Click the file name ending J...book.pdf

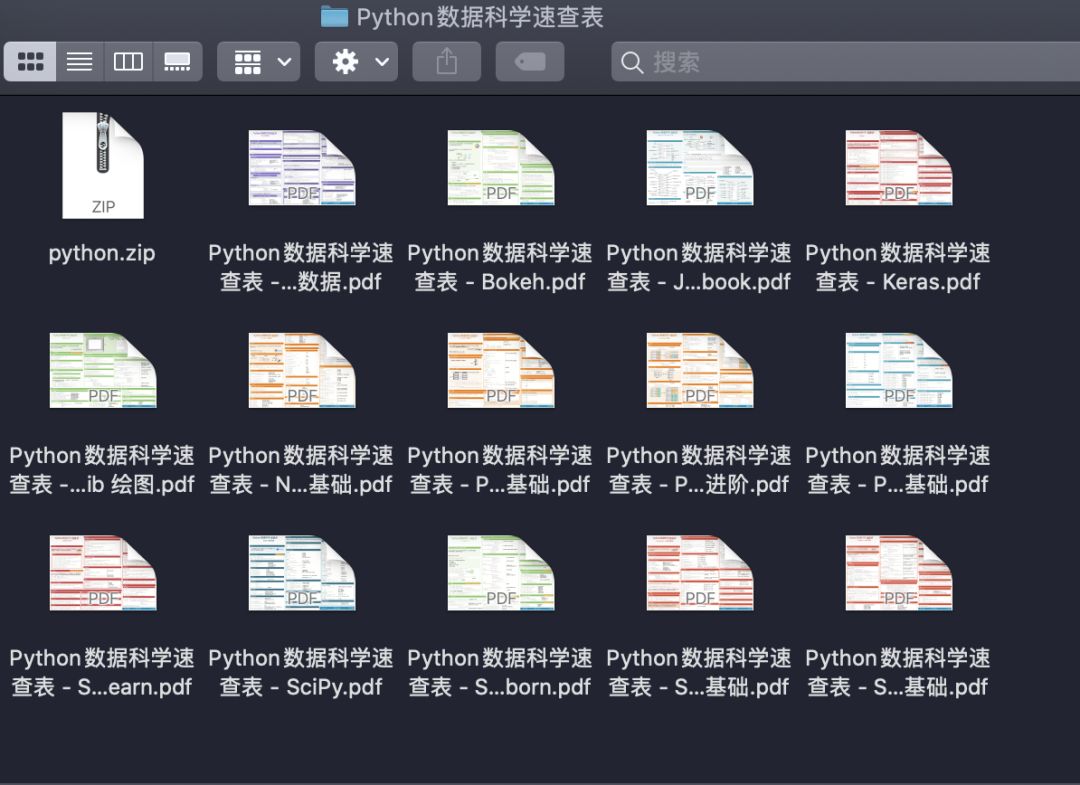click(x=699, y=267)
